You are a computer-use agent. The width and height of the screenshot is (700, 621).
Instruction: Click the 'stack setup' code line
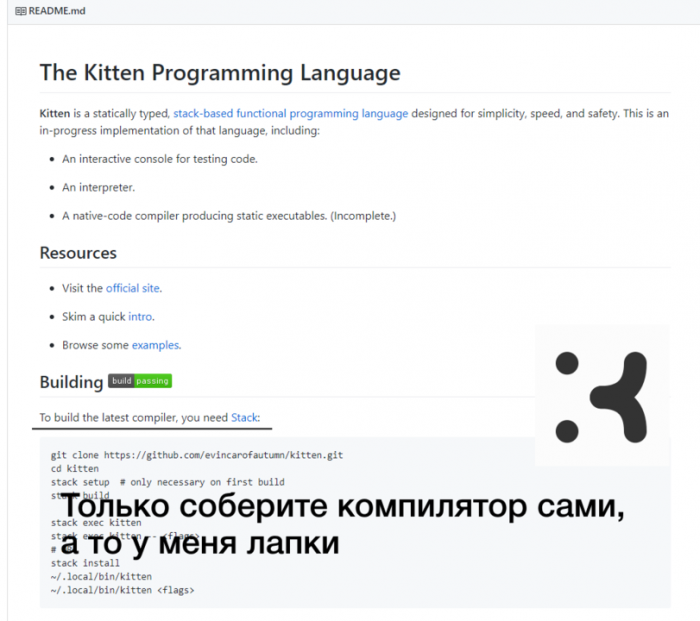(167, 482)
